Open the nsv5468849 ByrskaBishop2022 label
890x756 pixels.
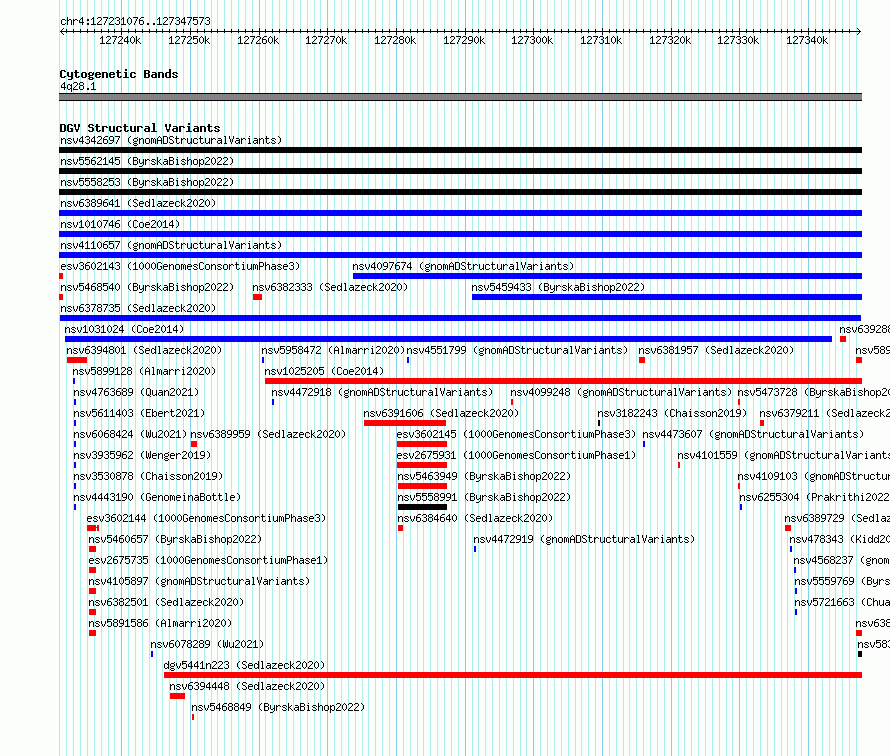coord(278,707)
